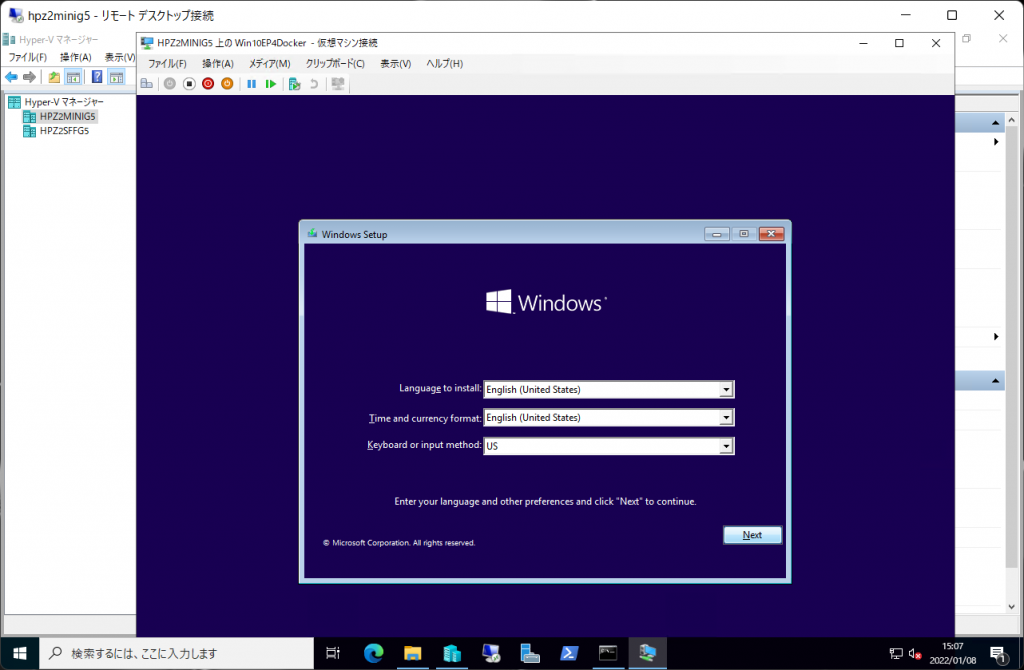Open Windows PowerShell from taskbar
1024x670 pixels.
569,653
